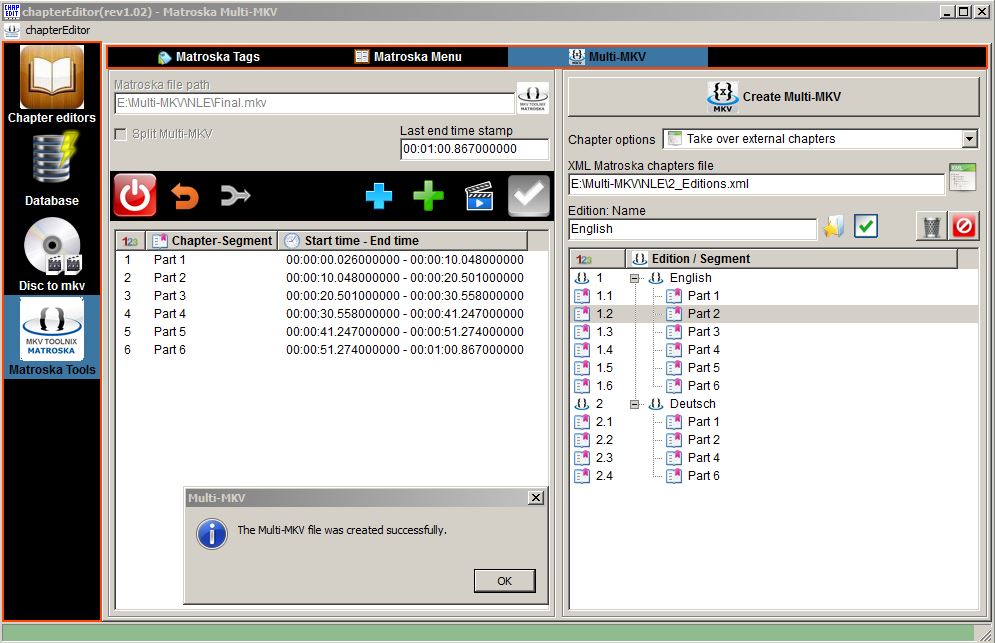
Task: Select segment 1.6 Part 6 under English
Action: point(703,386)
